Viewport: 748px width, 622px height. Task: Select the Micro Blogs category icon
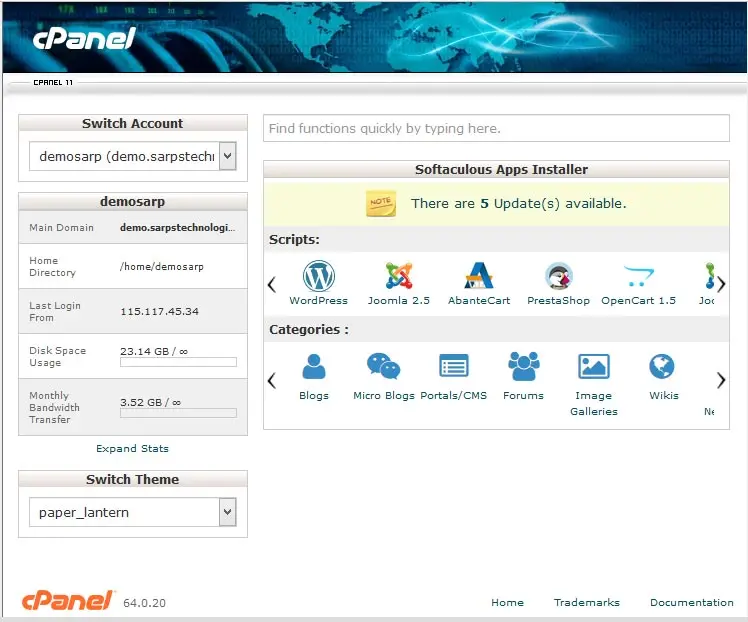coord(383,368)
